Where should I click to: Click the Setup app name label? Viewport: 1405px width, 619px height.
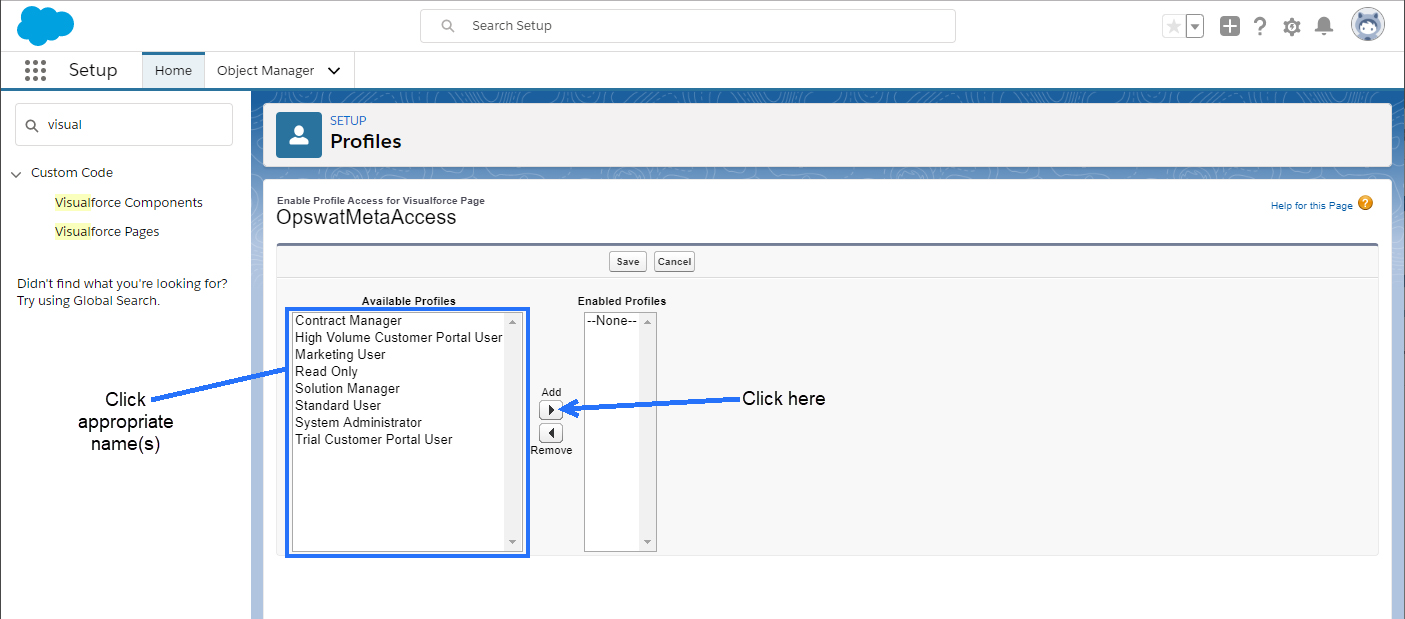point(93,70)
